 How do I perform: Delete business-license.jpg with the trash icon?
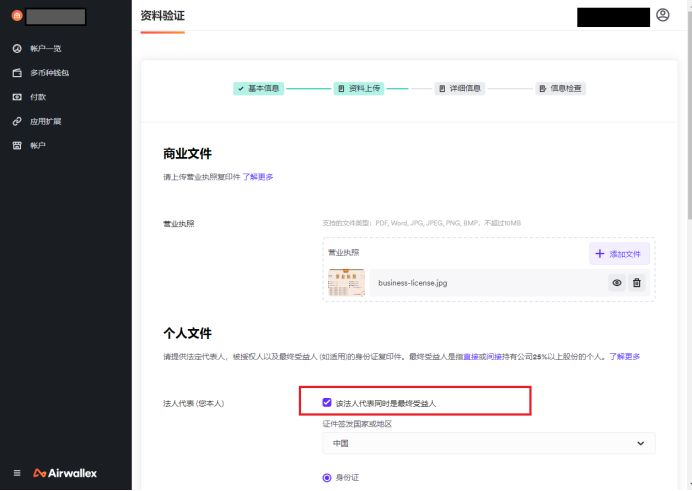[637, 283]
